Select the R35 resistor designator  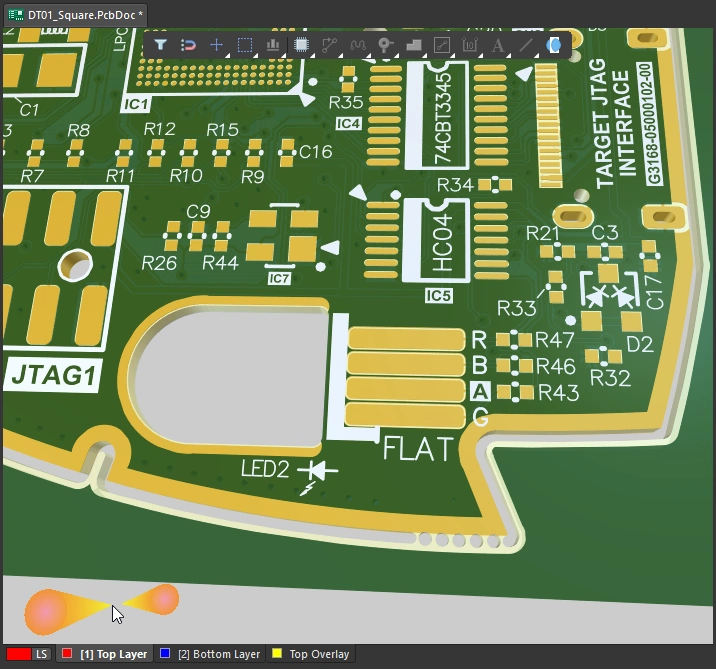click(x=346, y=102)
